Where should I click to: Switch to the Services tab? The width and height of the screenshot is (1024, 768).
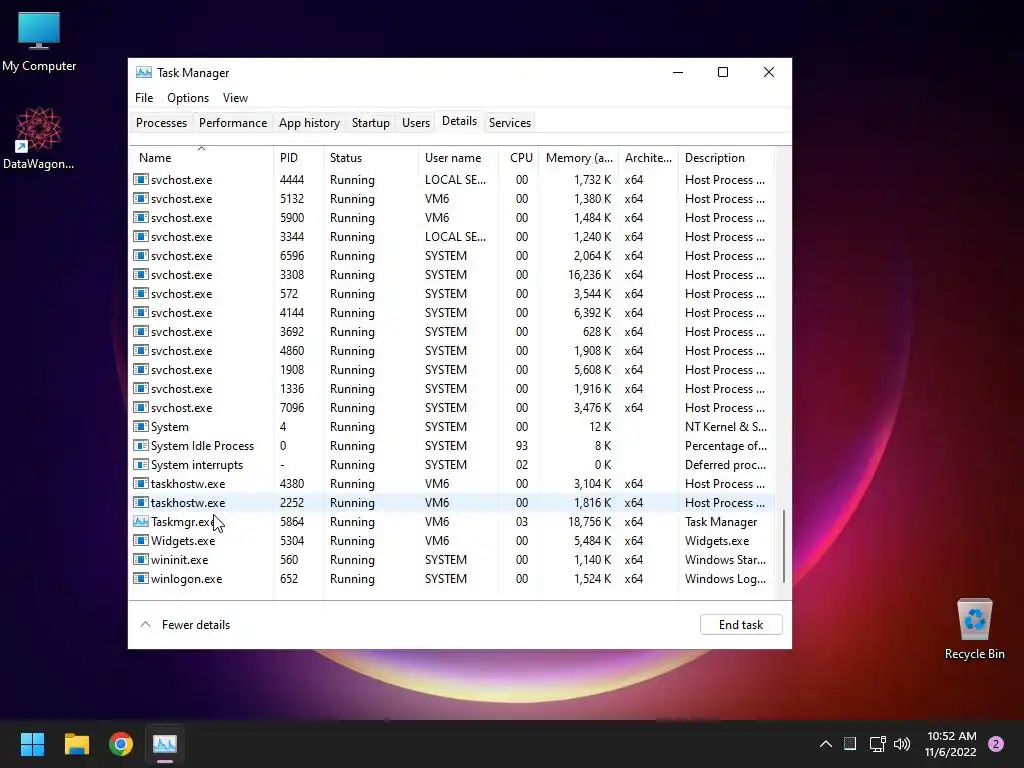click(510, 123)
